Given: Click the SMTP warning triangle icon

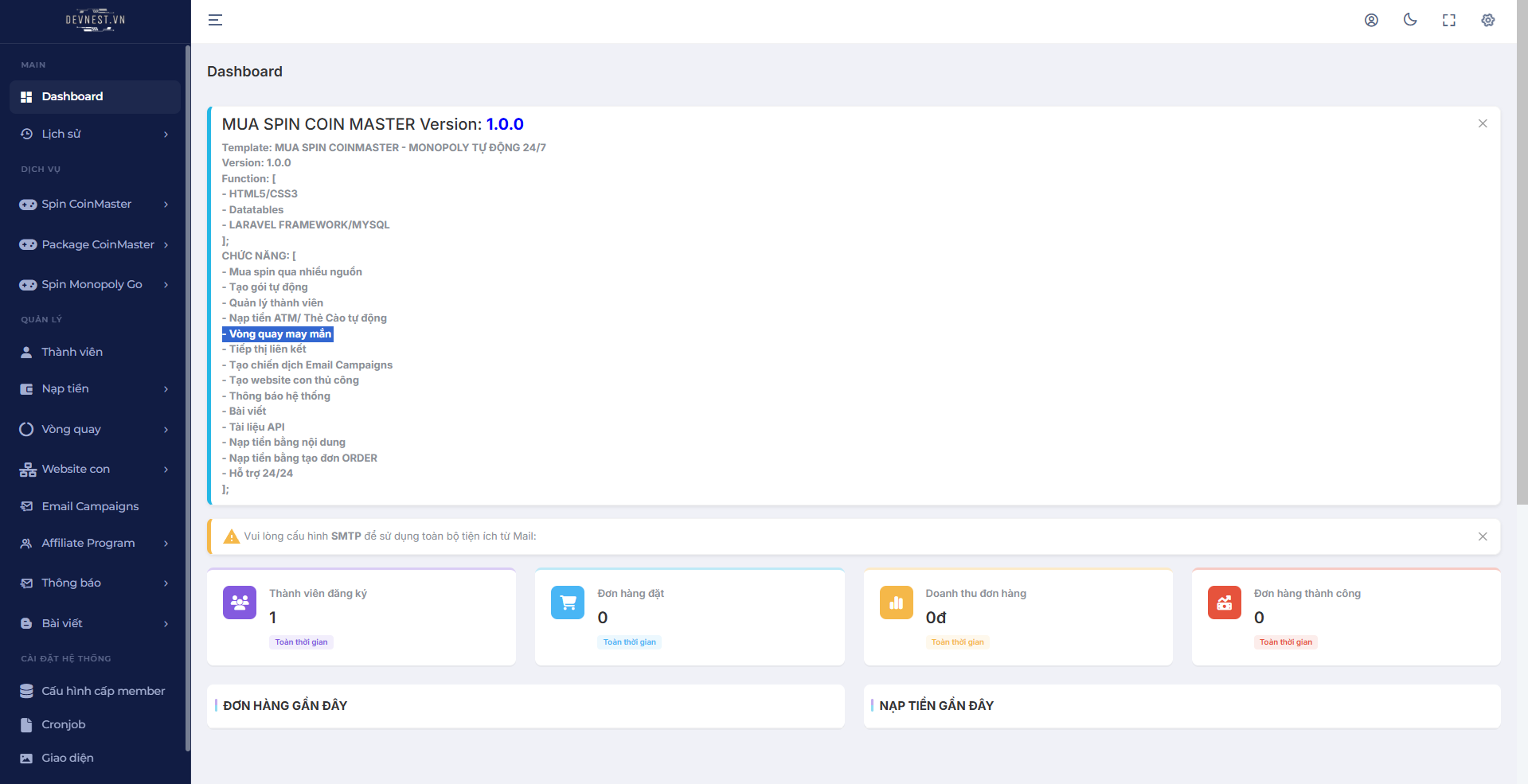Looking at the screenshot, I should click(x=232, y=536).
